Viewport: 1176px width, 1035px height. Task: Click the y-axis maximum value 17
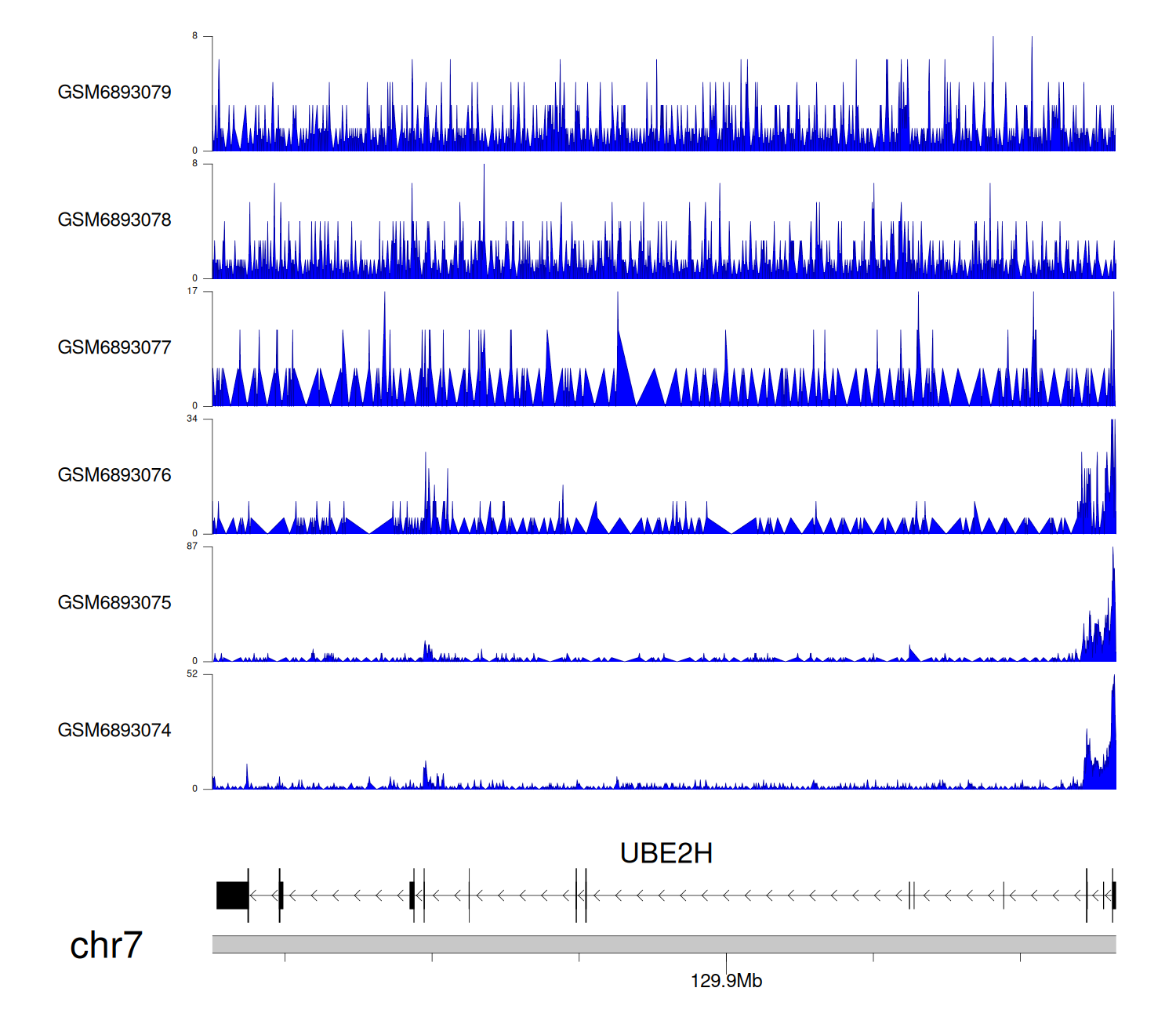coord(192,291)
